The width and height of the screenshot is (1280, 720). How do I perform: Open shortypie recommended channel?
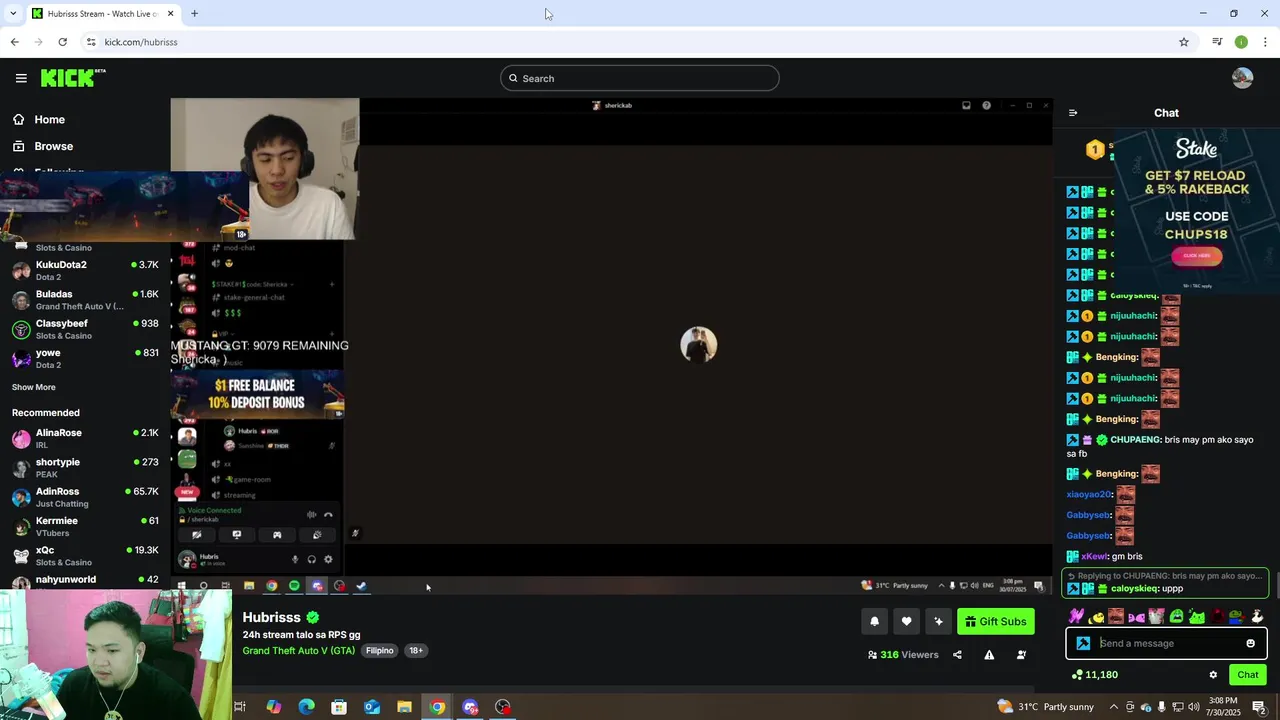(85, 468)
